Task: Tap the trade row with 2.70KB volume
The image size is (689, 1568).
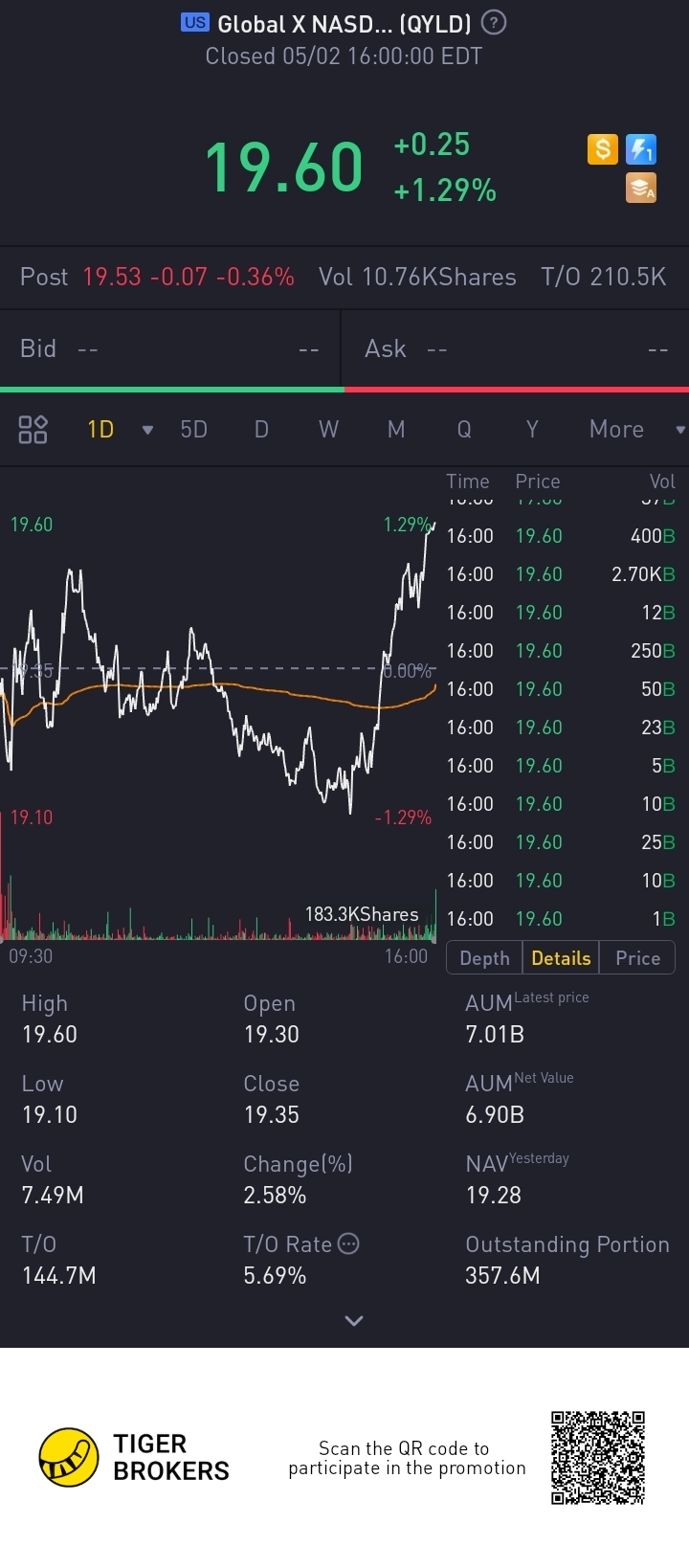Action: click(x=561, y=574)
